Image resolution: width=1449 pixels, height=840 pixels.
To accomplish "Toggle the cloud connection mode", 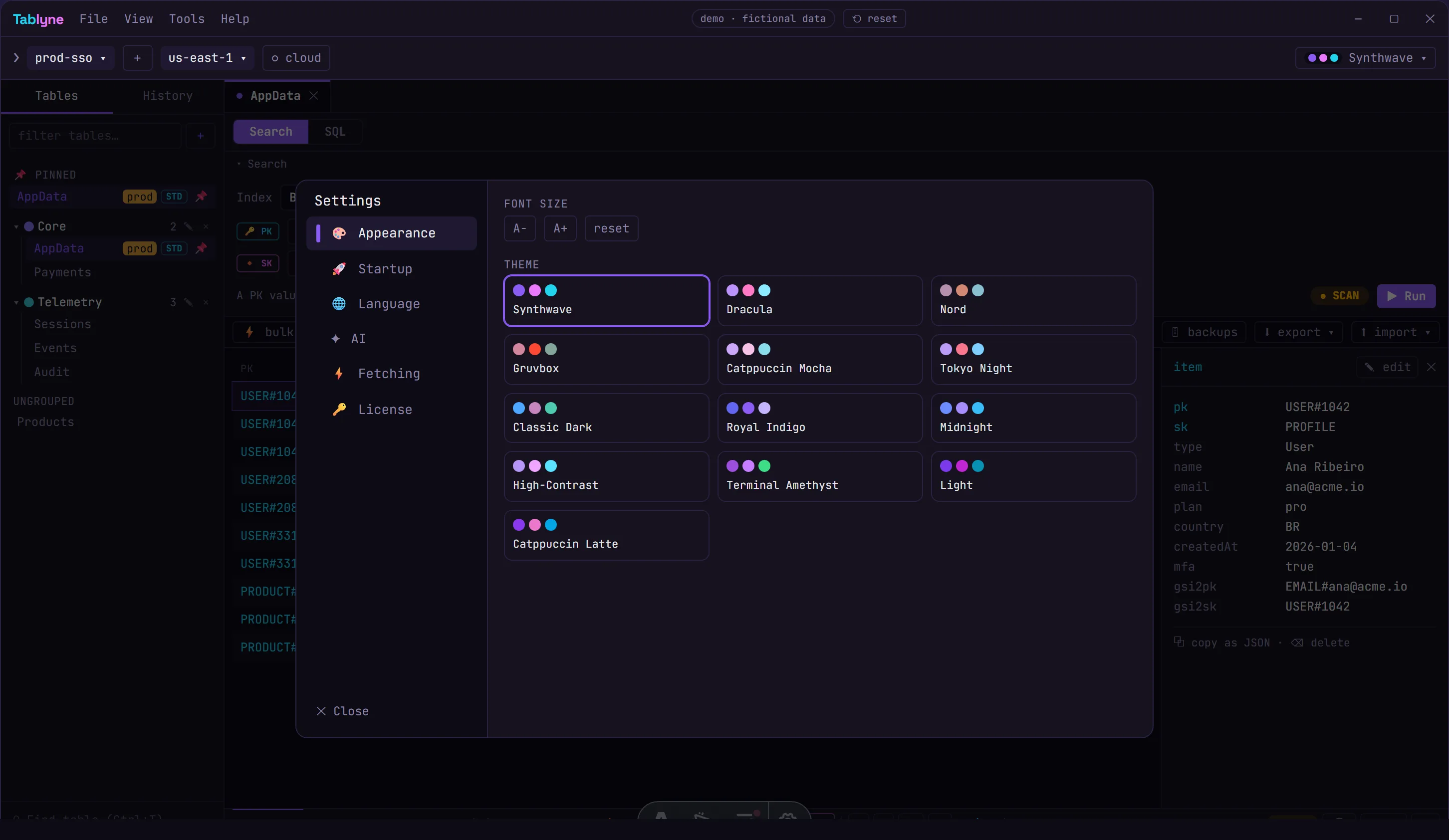I will [x=296, y=58].
